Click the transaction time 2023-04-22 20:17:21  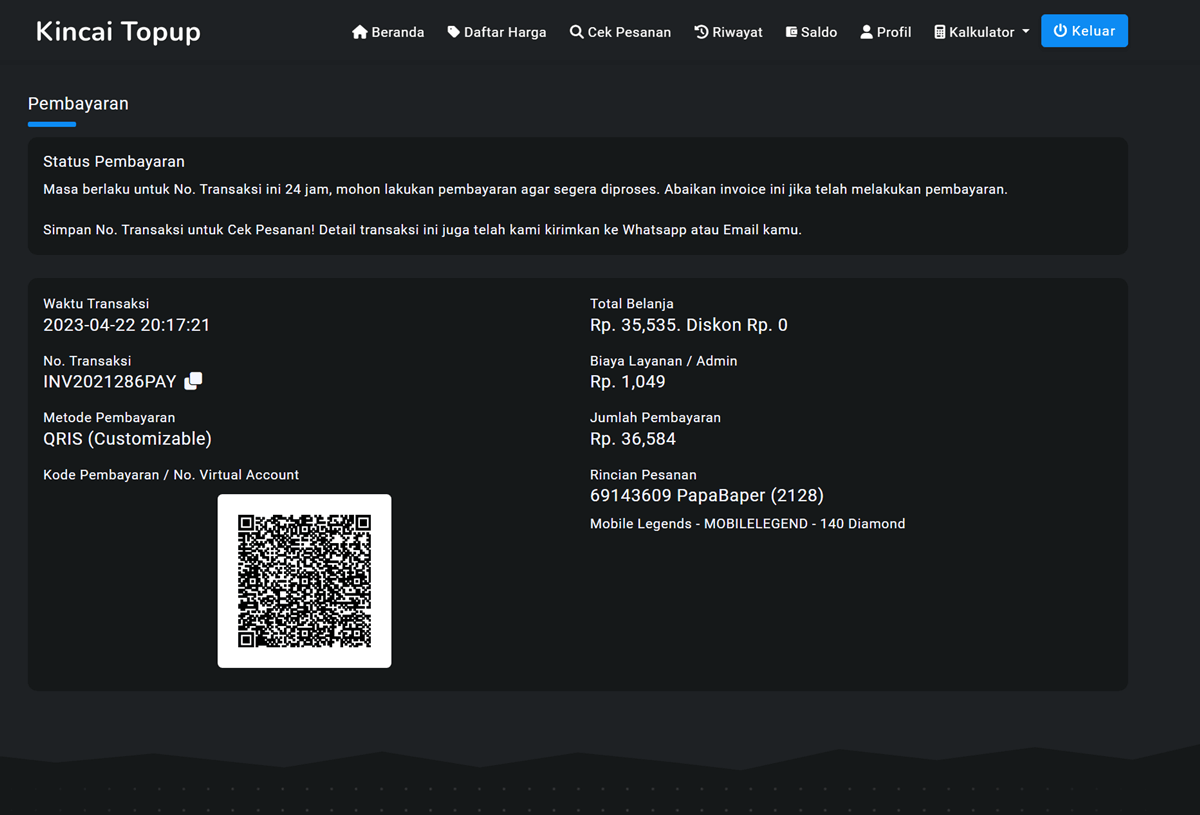(126, 325)
